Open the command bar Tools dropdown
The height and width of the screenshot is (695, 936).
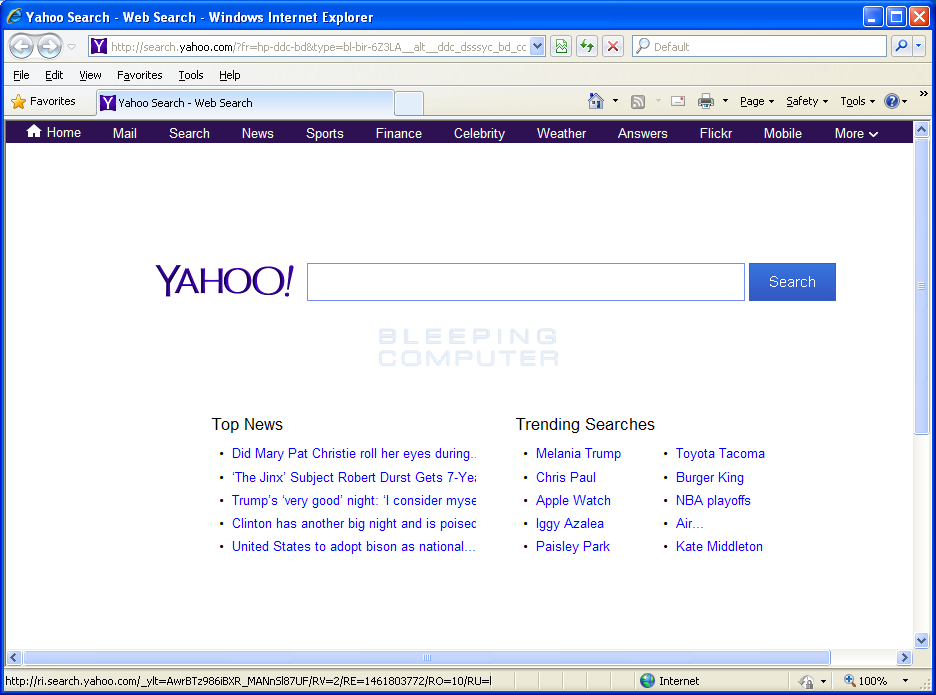[858, 102]
